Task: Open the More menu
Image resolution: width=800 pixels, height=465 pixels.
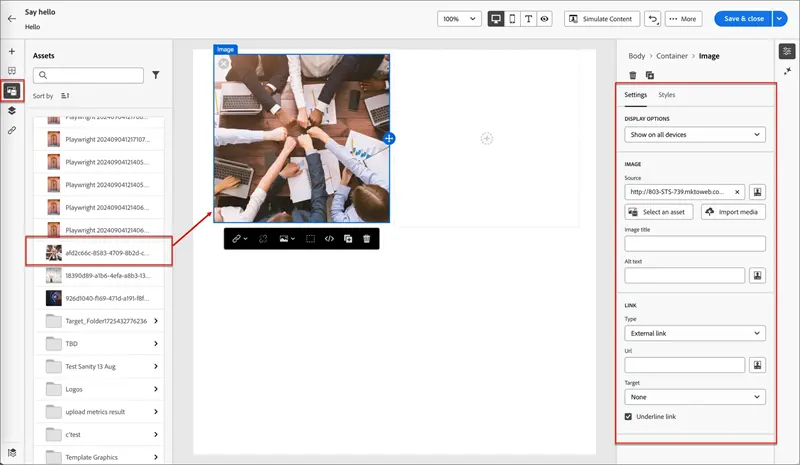Action: tap(683, 19)
